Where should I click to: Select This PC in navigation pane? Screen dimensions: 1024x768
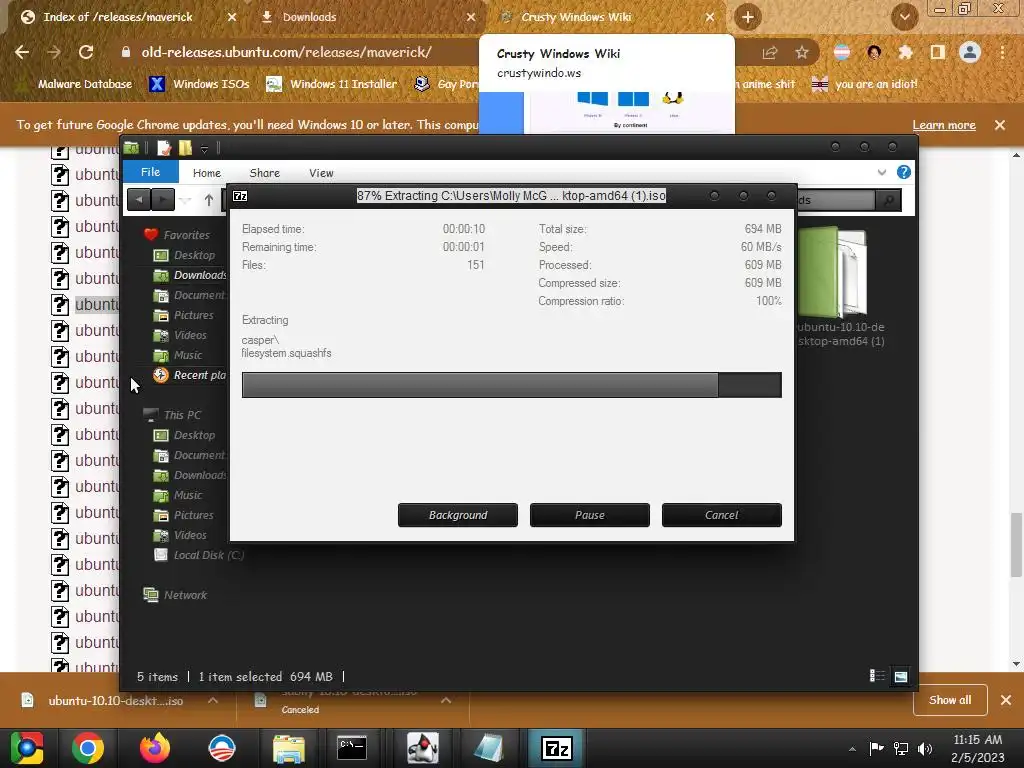coord(172,415)
